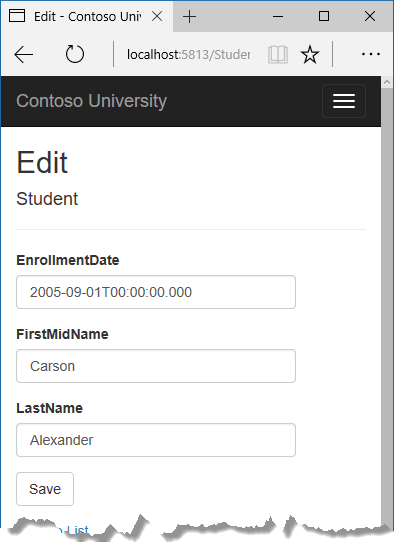394x542 pixels.
Task: Minimize the browser window
Action: 278,16
